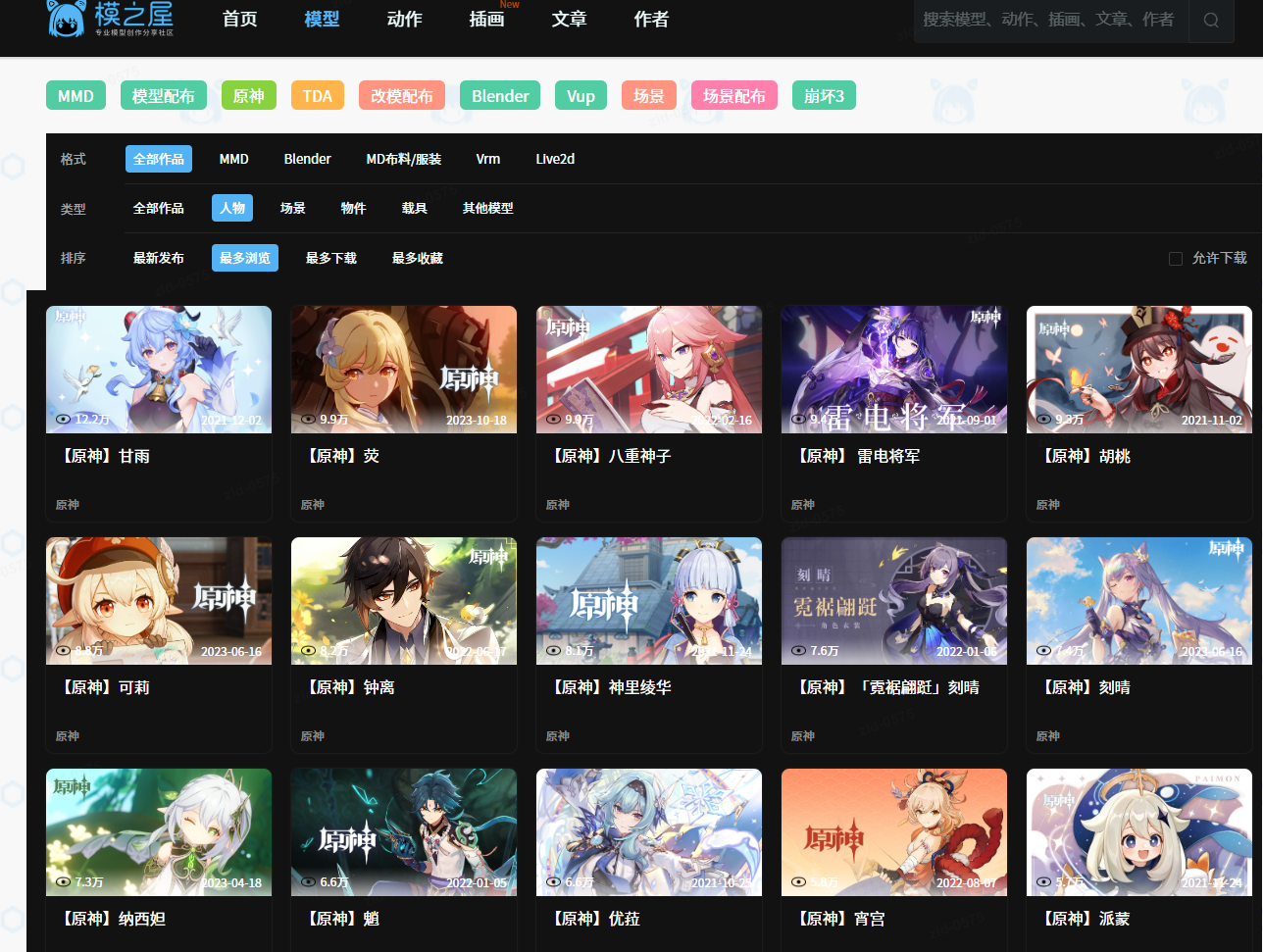The image size is (1263, 952).
Task: Filter format by Vrm
Action: pyautogui.click(x=488, y=159)
